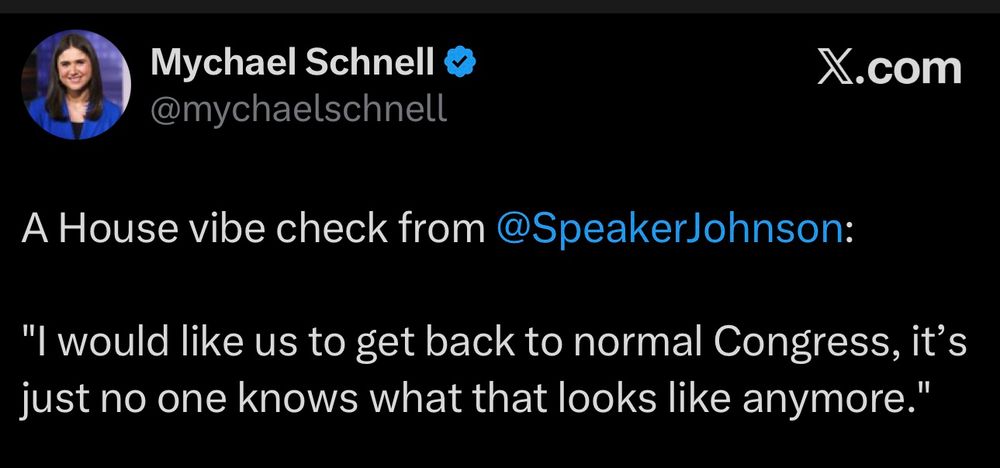Click the blue verified checkmark badge

pyautogui.click(x=461, y=65)
